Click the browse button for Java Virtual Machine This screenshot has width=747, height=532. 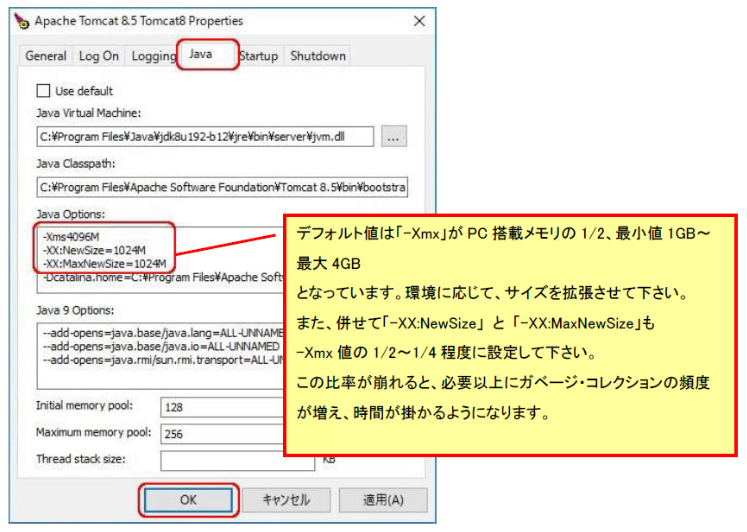(394, 136)
